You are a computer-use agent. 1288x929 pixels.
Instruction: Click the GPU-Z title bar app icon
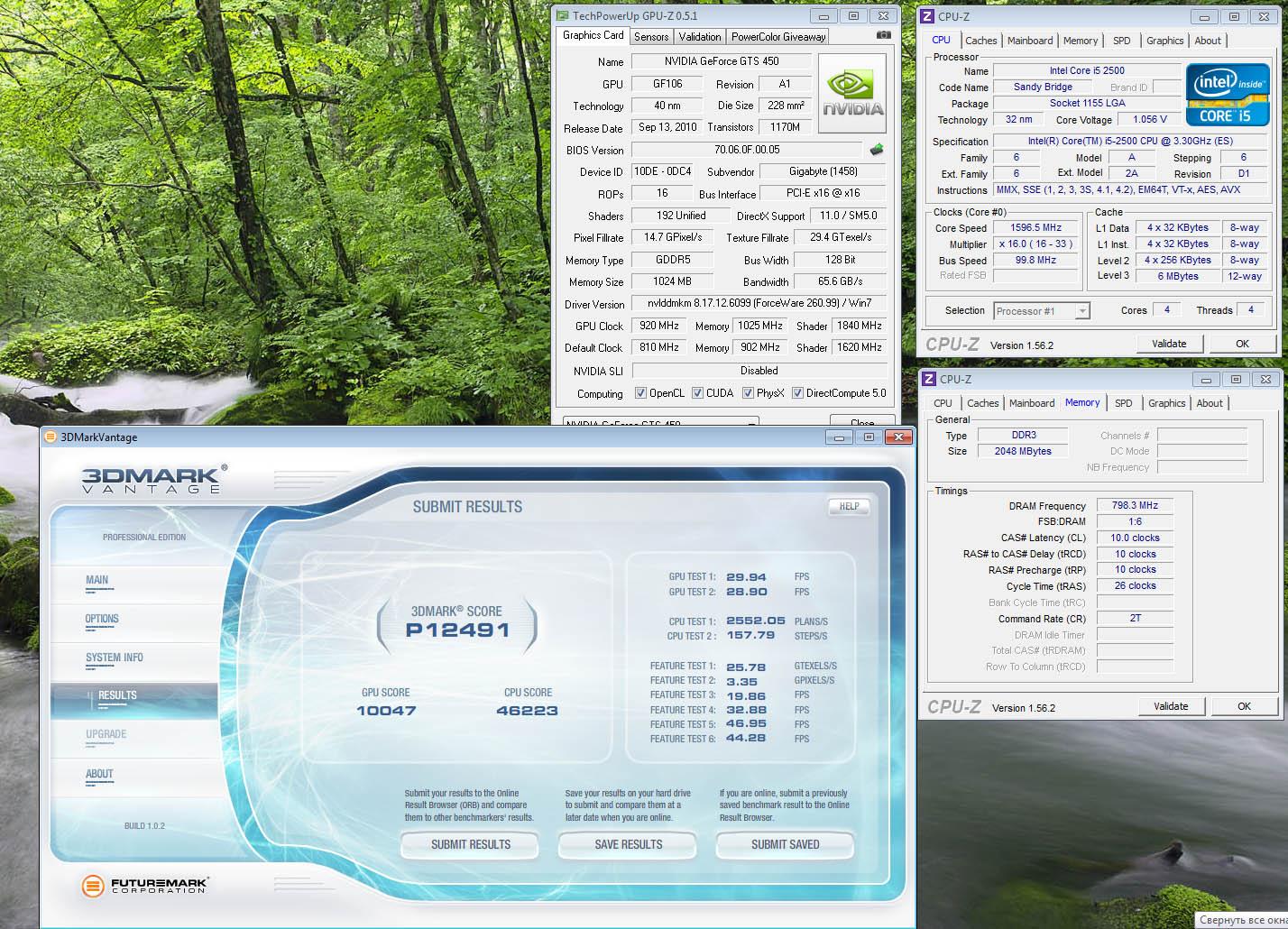pos(563,15)
